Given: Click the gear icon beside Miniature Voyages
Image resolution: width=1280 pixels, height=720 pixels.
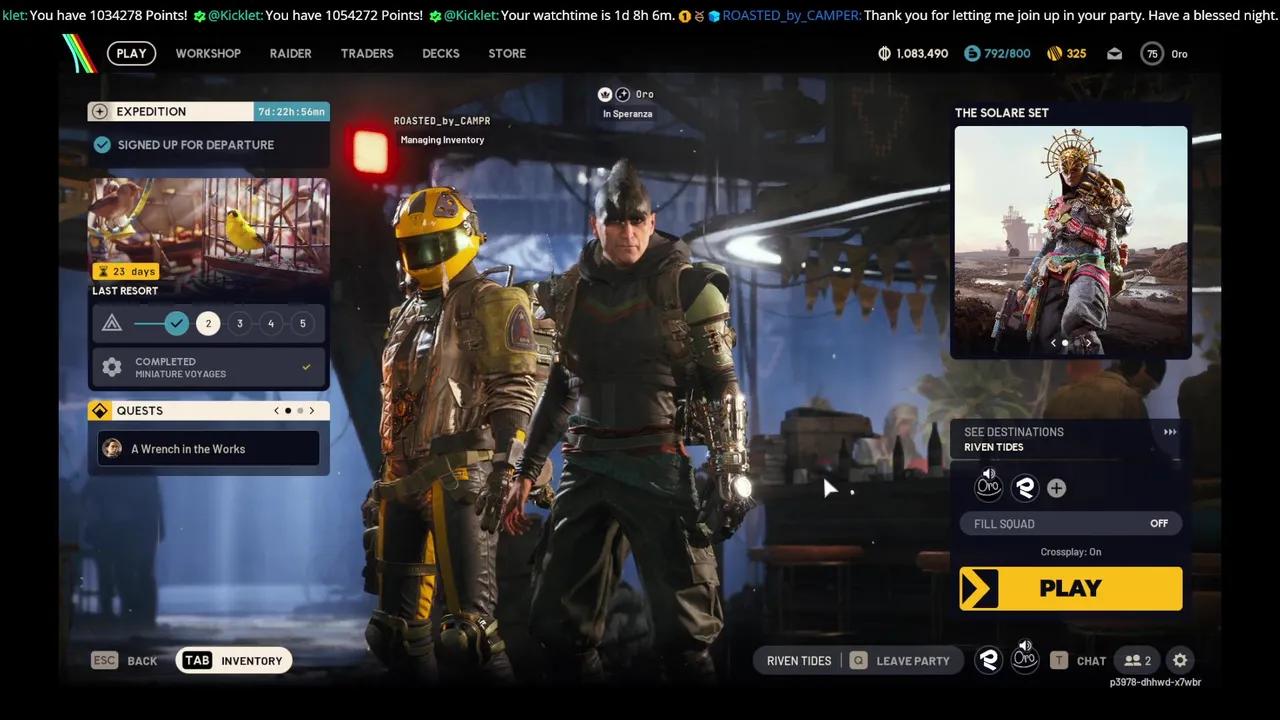Looking at the screenshot, I should [x=112, y=367].
